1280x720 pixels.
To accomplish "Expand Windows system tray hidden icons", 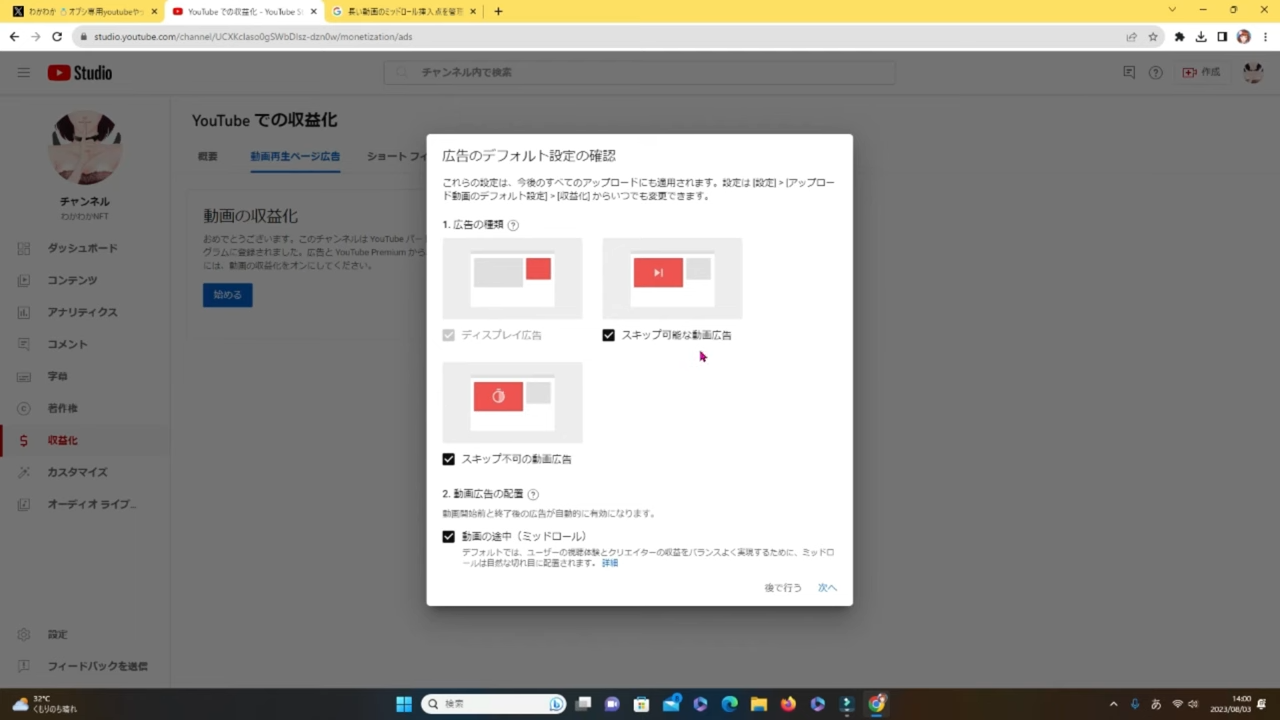I will click(1113, 704).
